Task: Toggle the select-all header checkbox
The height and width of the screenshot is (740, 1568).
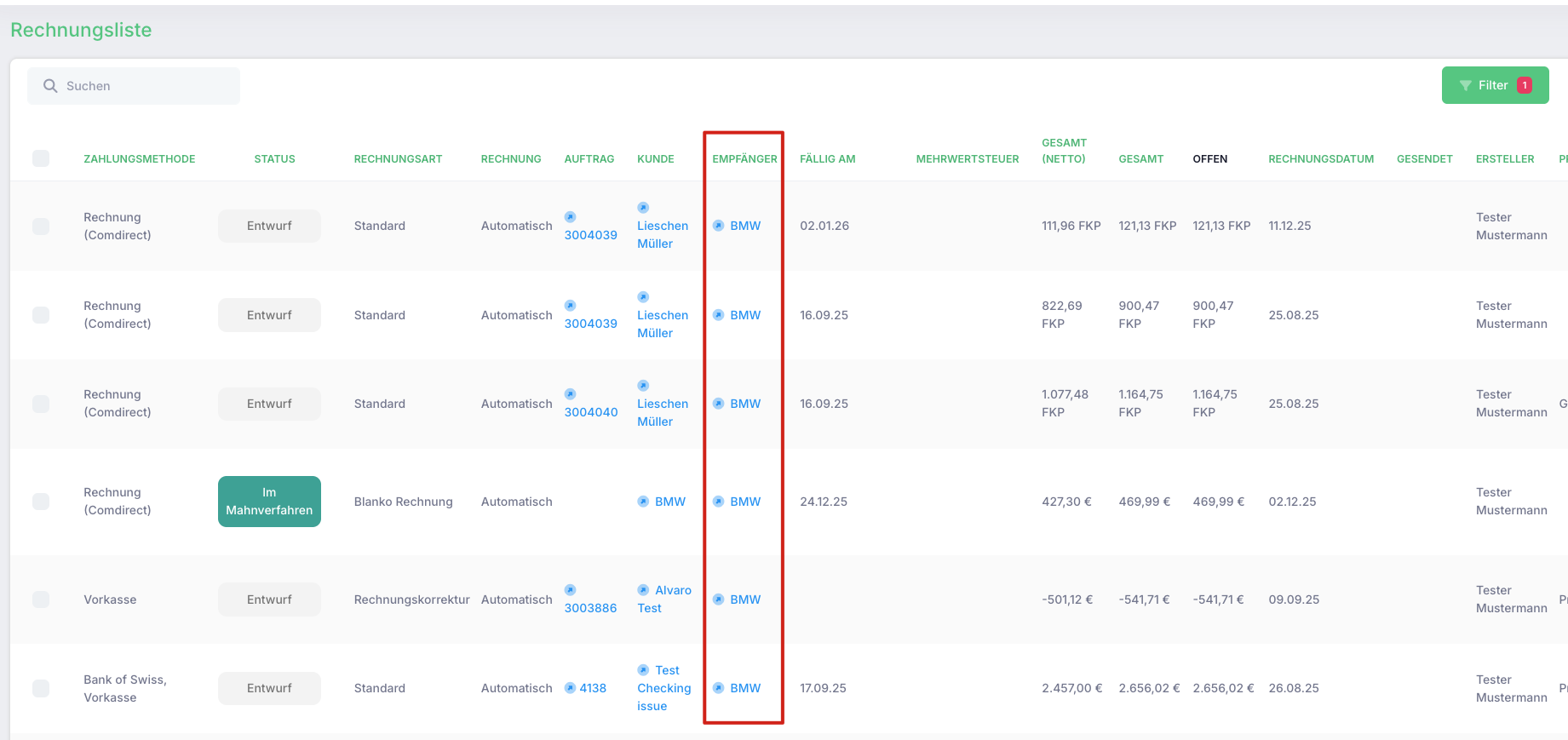Action: (41, 158)
